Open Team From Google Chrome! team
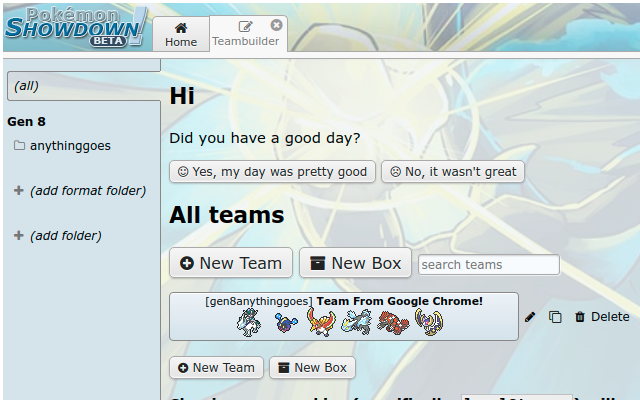 pos(344,316)
